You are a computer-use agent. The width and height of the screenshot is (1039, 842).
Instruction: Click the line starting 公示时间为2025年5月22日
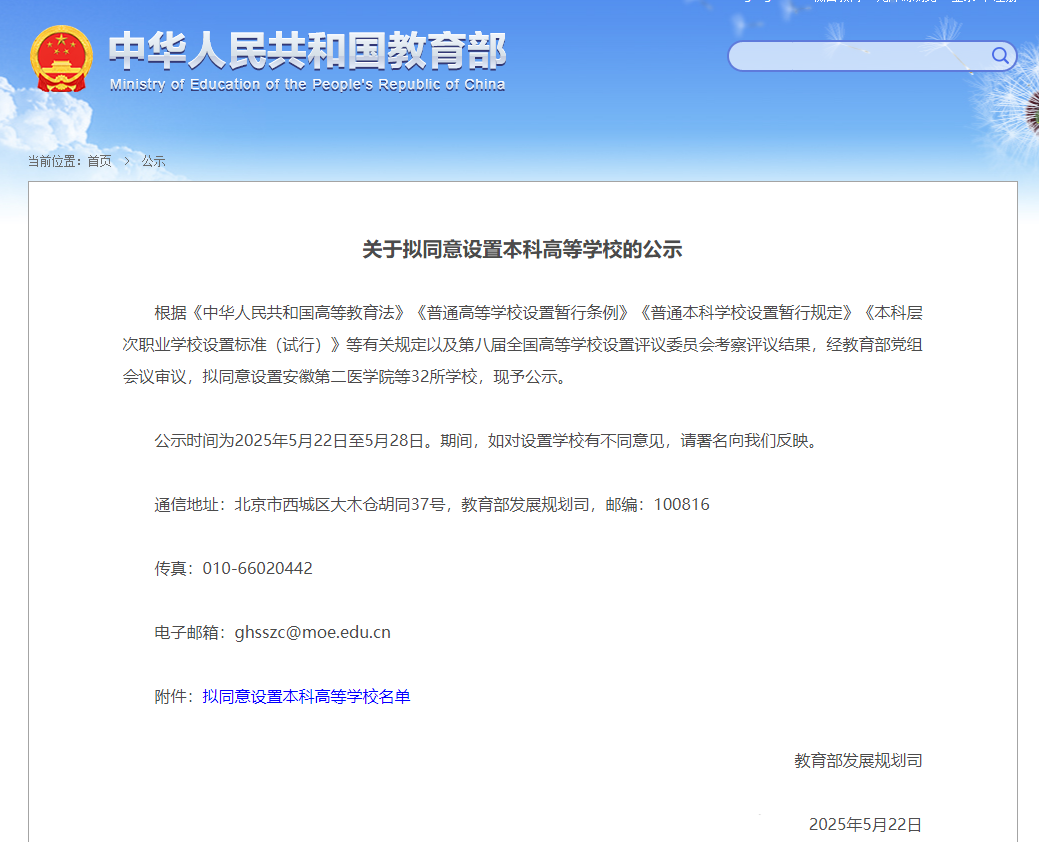pyautogui.click(x=488, y=441)
